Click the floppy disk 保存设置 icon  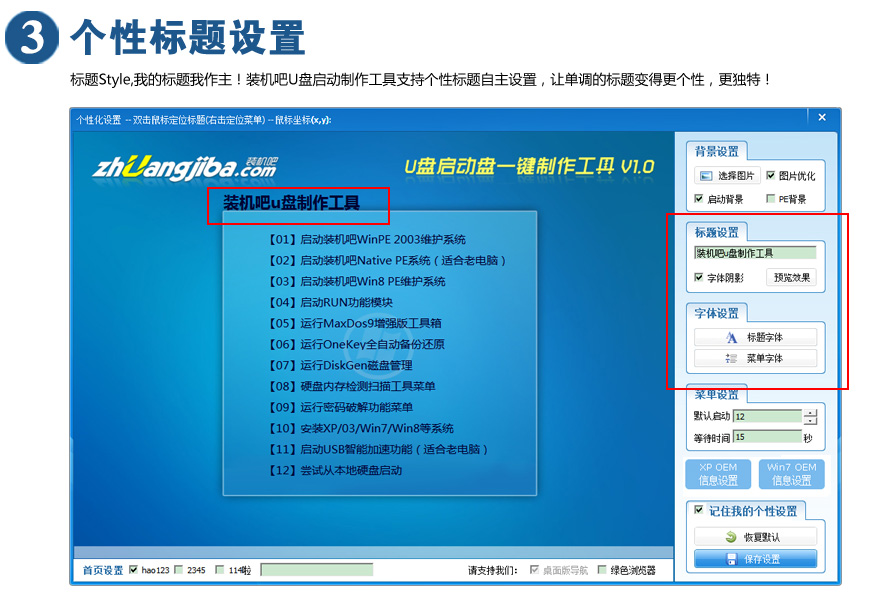click(731, 559)
